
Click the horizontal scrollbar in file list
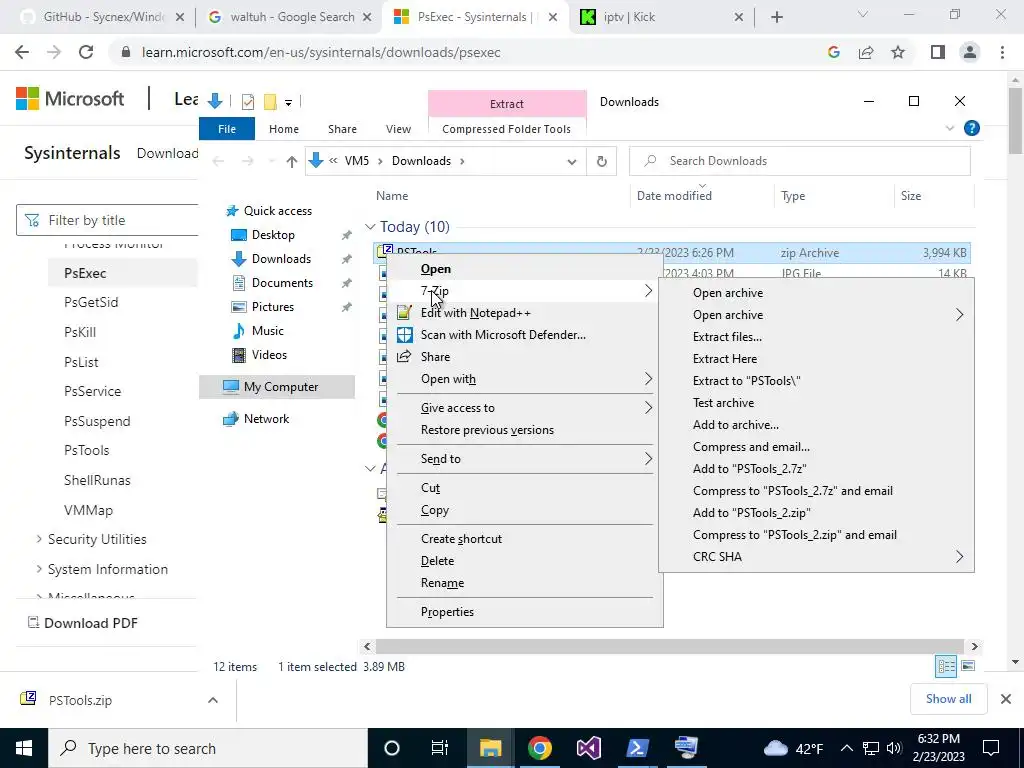click(670, 647)
